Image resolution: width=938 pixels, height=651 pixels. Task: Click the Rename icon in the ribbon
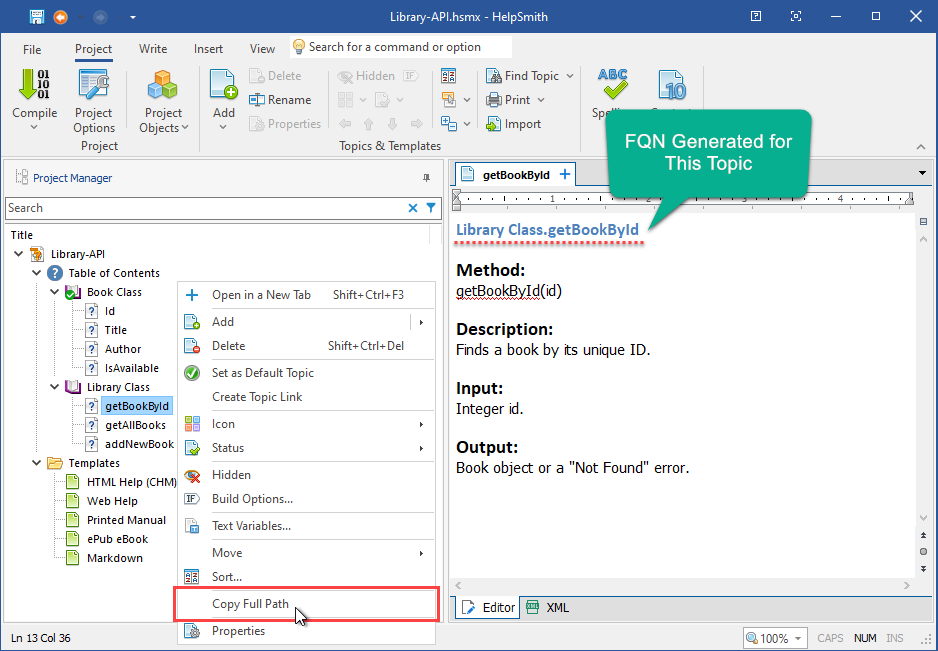(257, 99)
